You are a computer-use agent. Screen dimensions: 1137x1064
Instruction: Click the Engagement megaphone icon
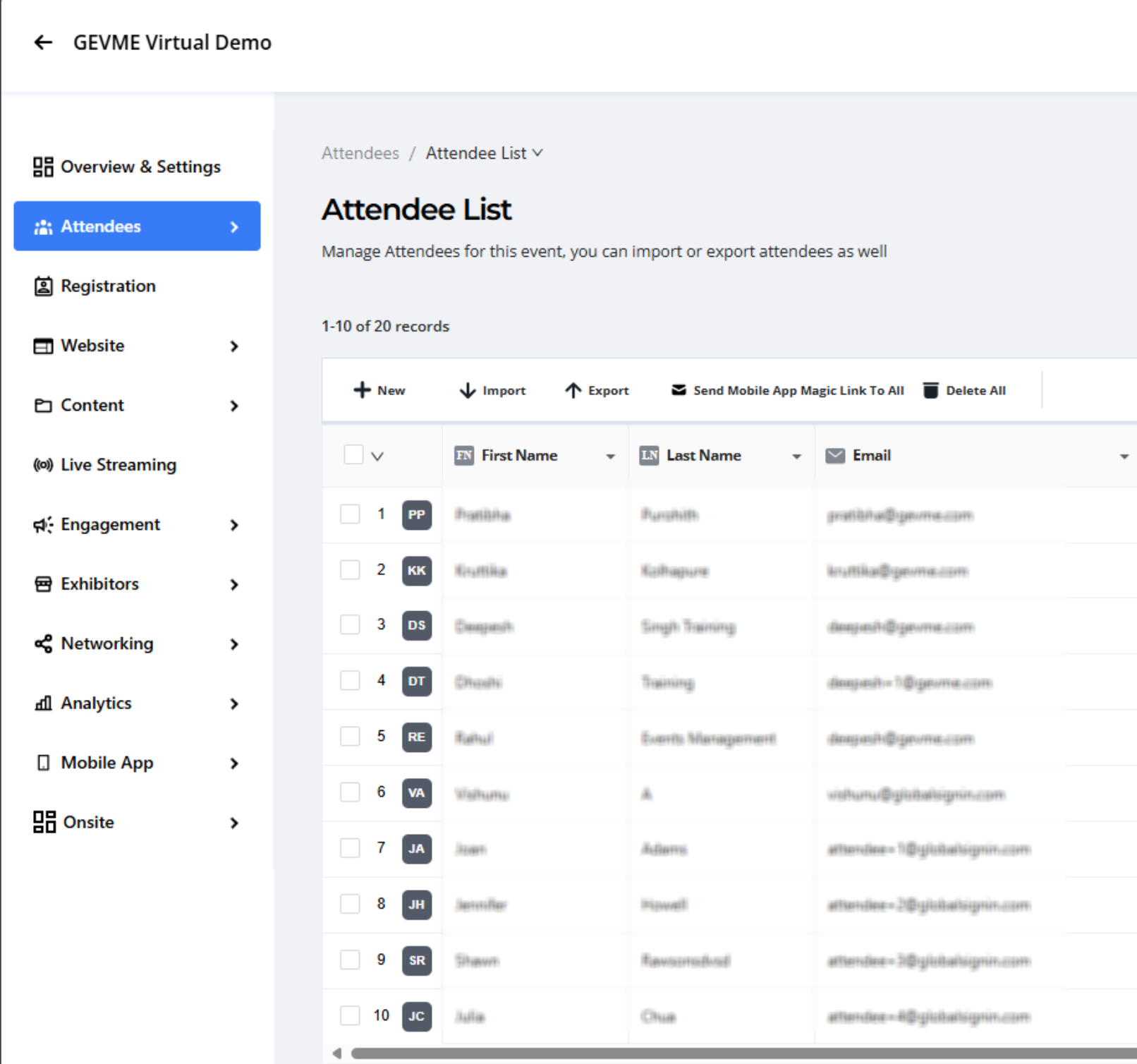pos(43,525)
